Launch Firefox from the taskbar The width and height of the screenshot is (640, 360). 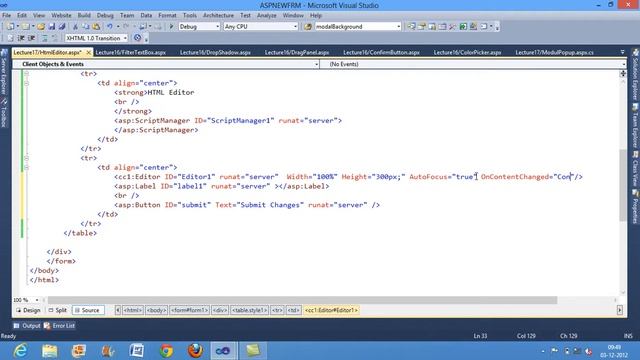pos(195,351)
